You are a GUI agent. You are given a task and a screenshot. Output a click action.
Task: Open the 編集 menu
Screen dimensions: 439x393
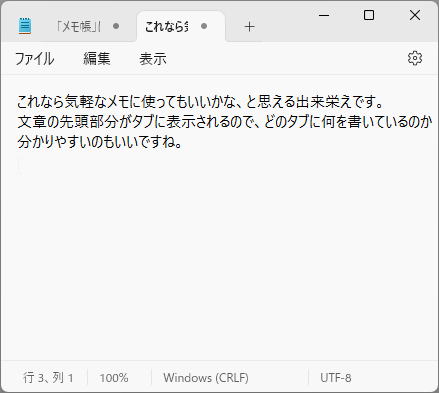click(97, 59)
